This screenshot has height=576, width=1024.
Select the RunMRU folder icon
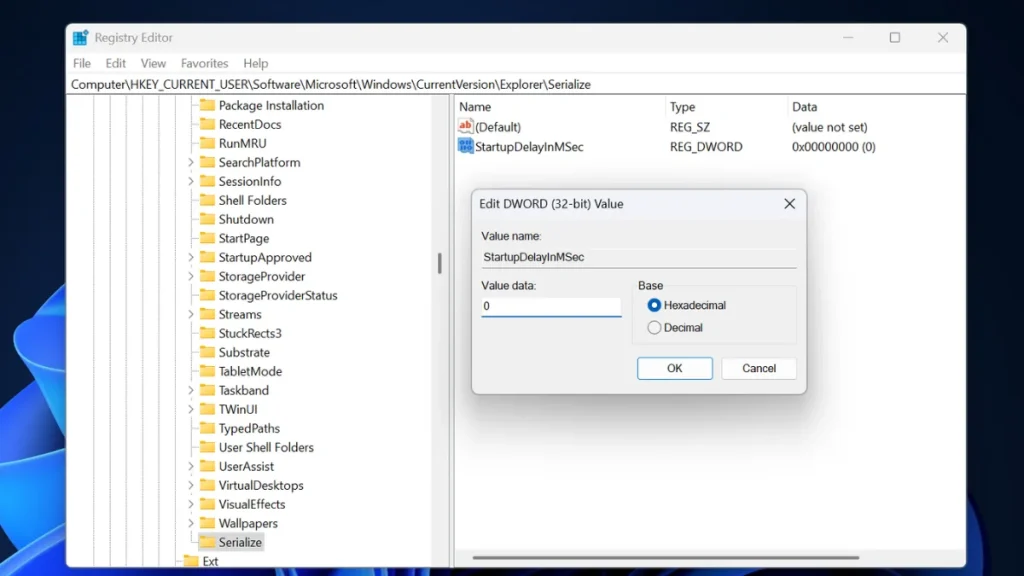(x=207, y=143)
